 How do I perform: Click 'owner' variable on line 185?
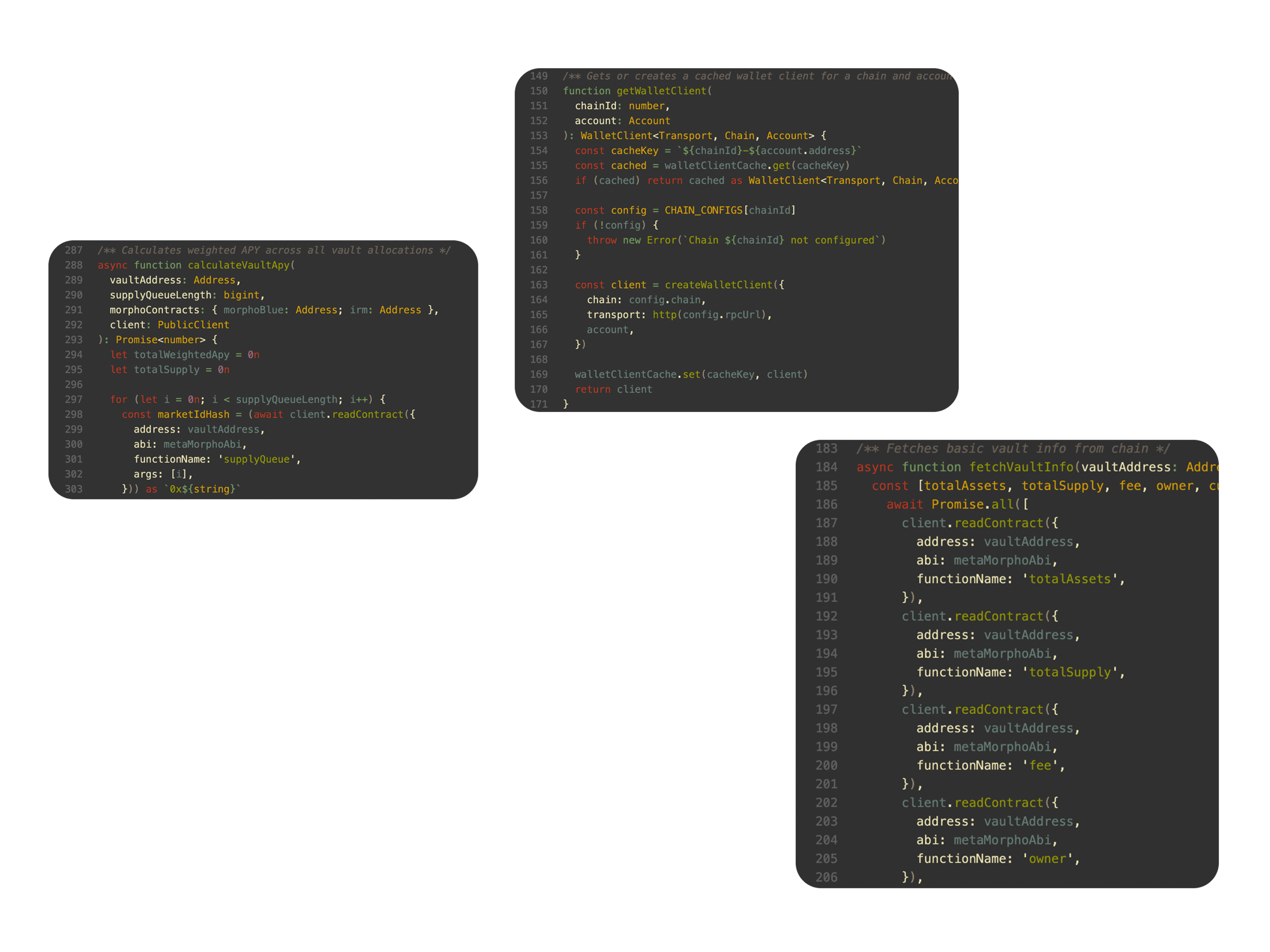coord(1175,486)
